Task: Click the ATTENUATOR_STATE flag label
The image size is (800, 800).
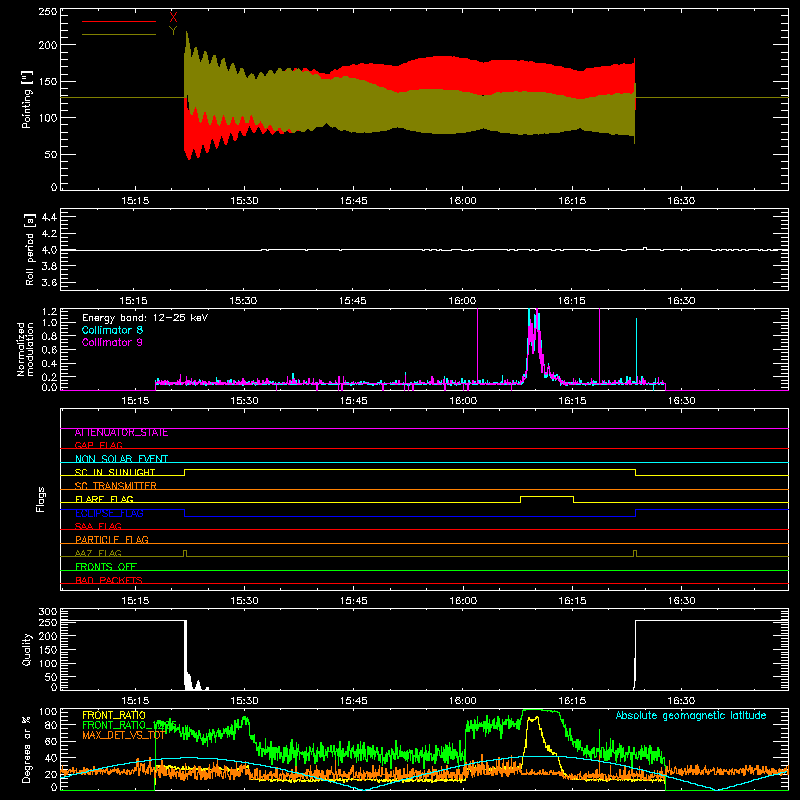Action: tap(121, 433)
